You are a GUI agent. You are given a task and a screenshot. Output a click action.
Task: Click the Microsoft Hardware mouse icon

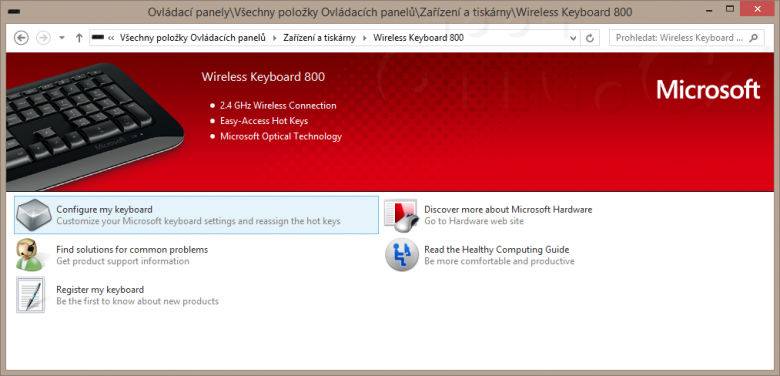coord(401,215)
